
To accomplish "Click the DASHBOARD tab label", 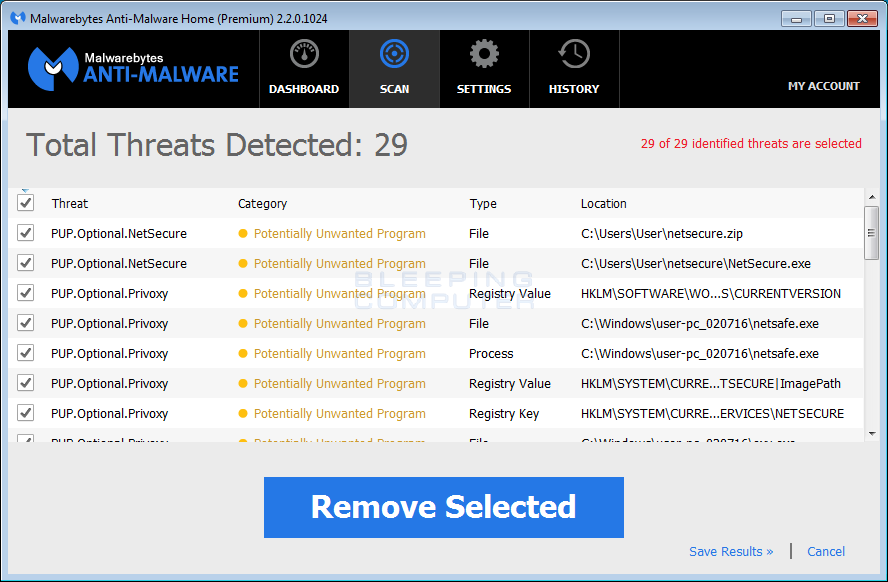I will click(x=304, y=89).
